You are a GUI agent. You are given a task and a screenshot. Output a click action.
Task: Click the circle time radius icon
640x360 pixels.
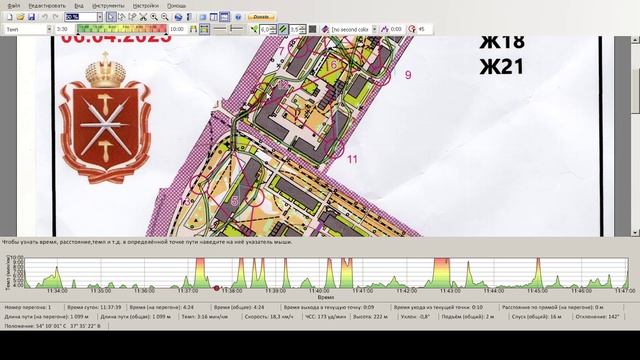(x=412, y=29)
